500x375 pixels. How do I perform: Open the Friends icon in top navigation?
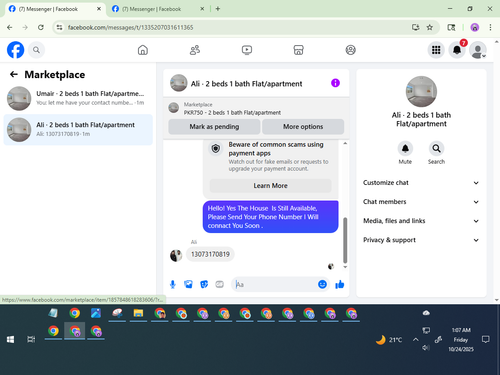click(195, 50)
